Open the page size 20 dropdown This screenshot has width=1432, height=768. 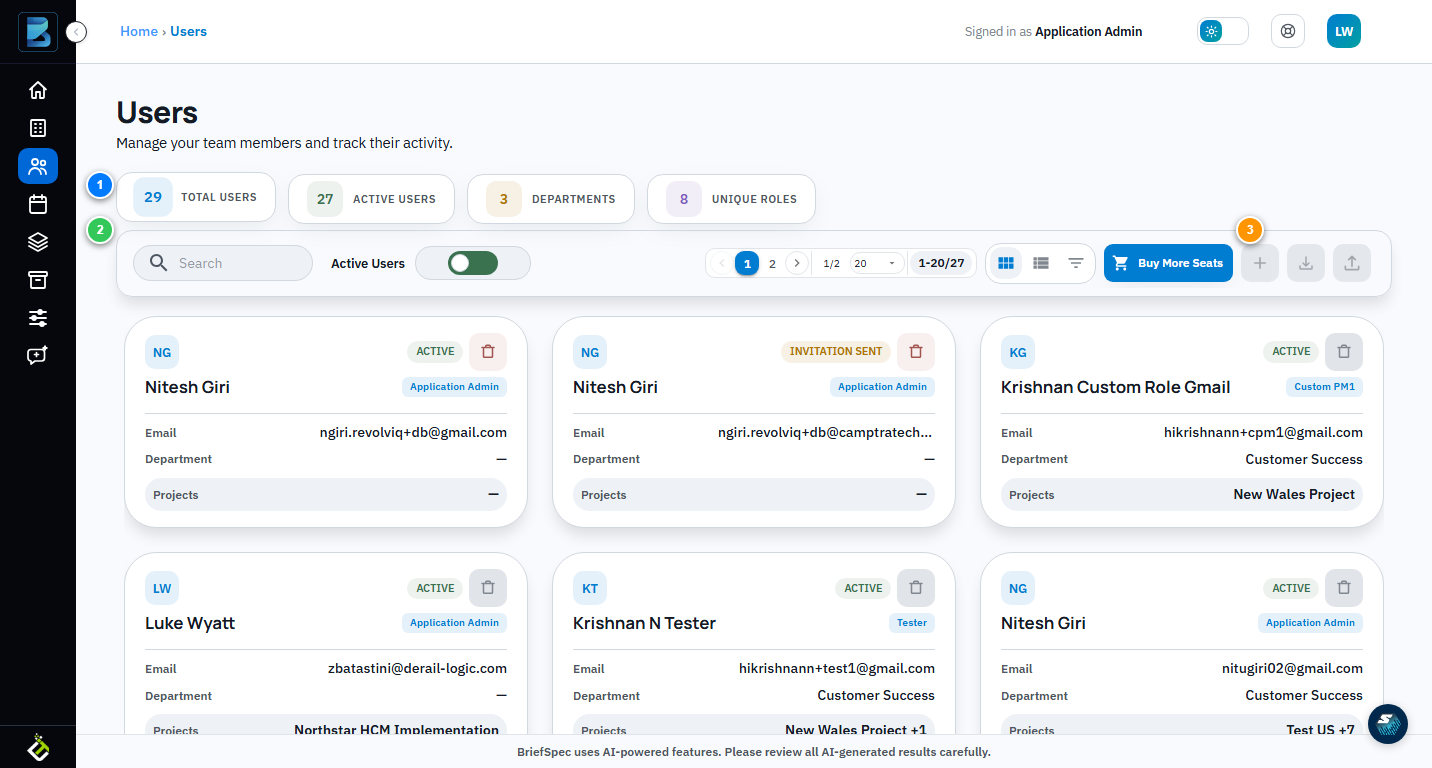pos(877,263)
